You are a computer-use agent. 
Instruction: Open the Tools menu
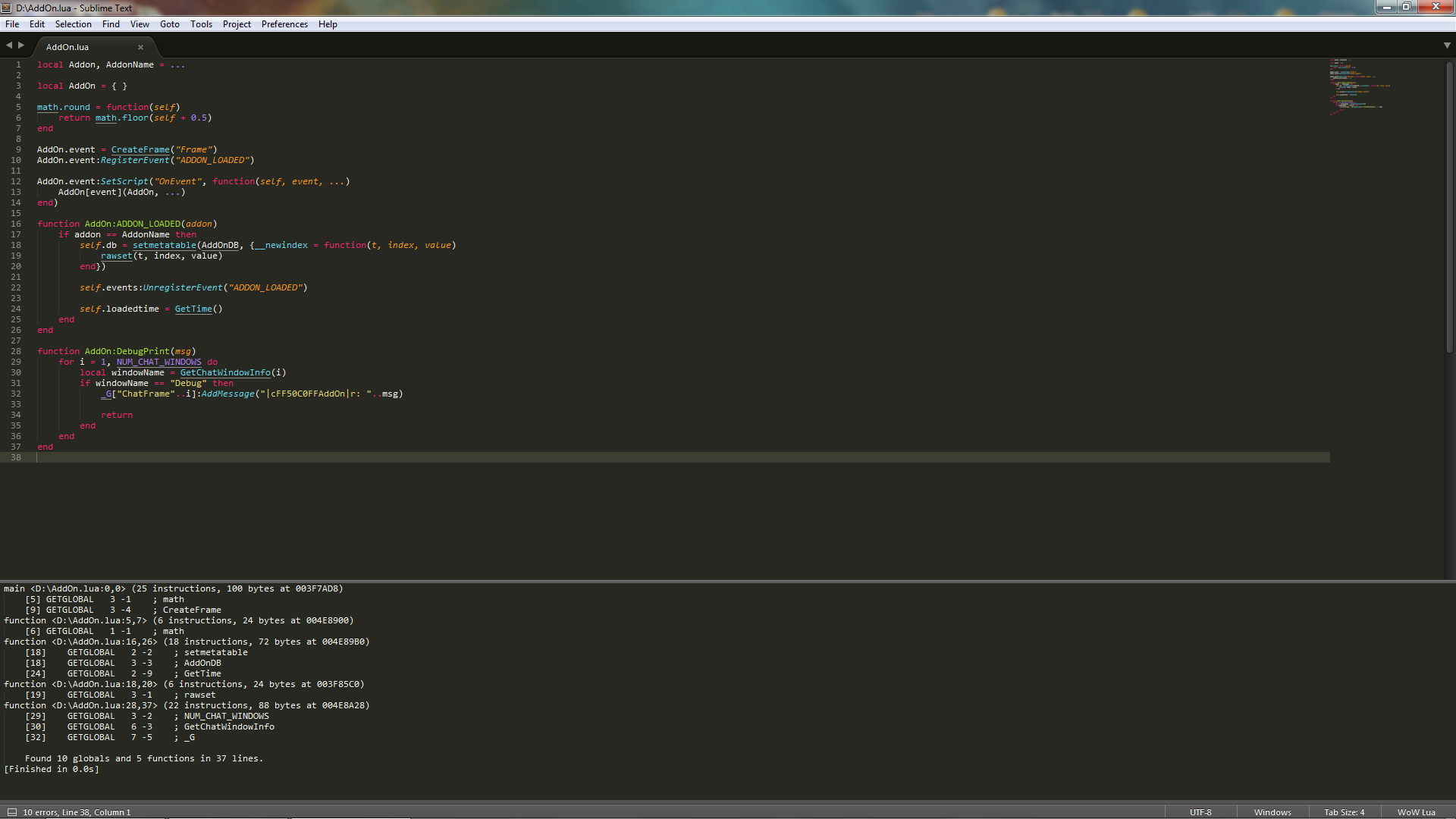pos(201,24)
